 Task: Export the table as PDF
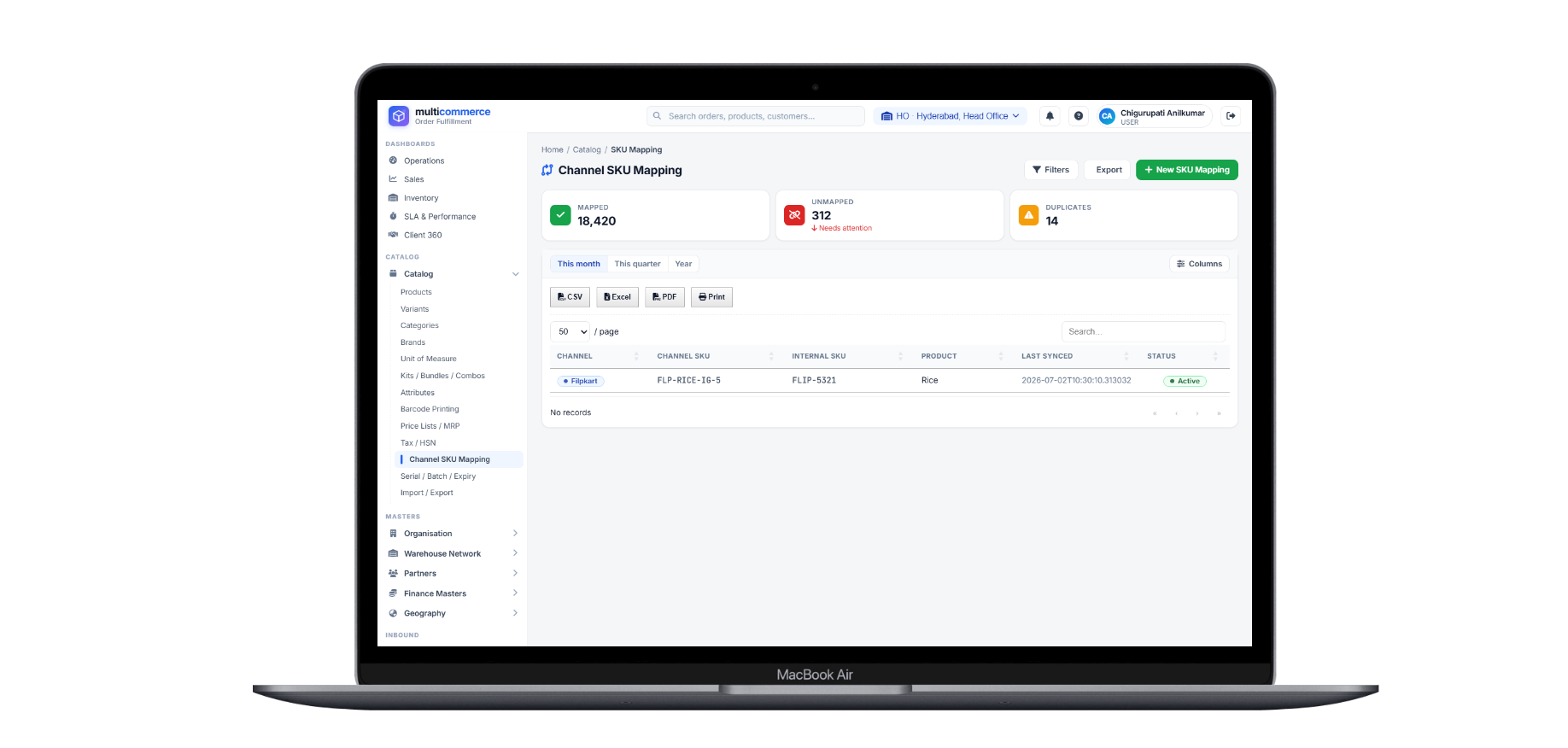pyautogui.click(x=664, y=297)
